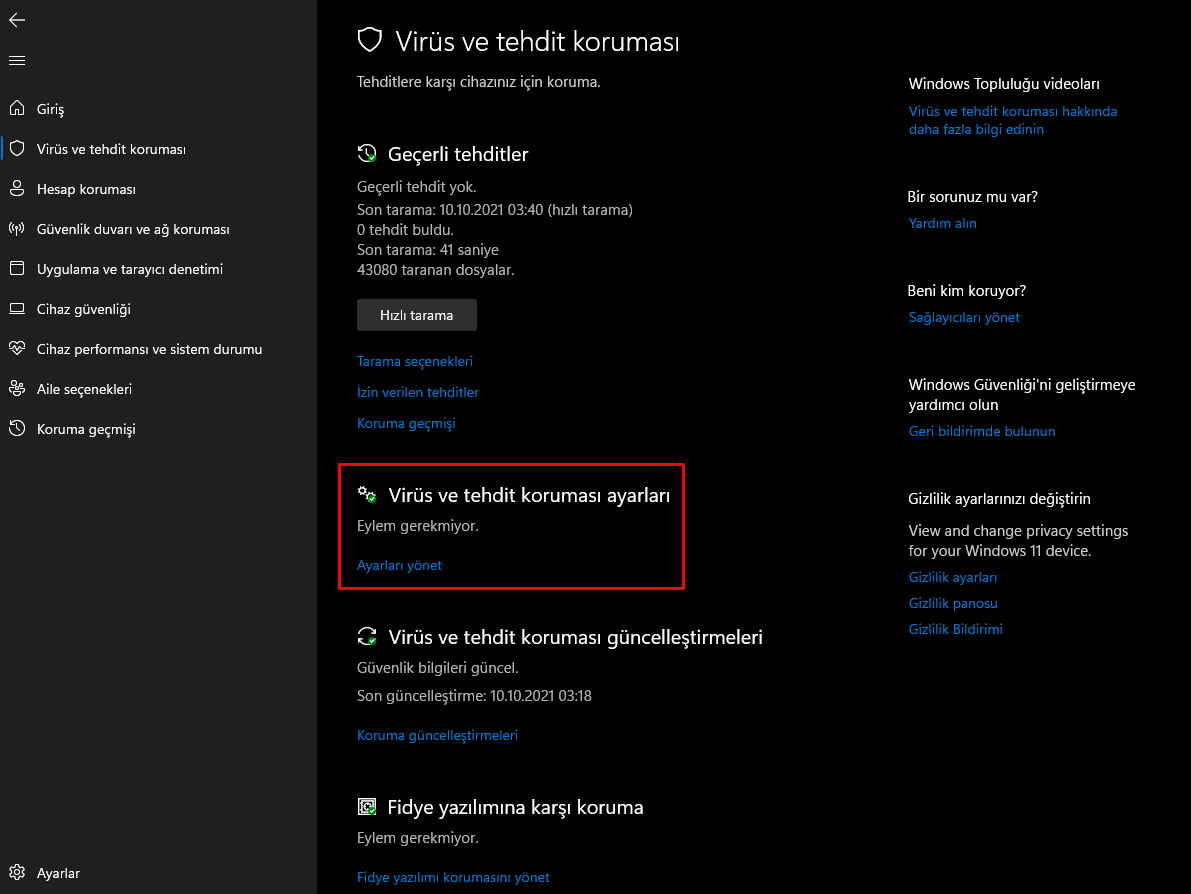The width and height of the screenshot is (1191, 894).
Task: Click Fidye yazılımı korumasını yönet link
Action: pos(453,877)
